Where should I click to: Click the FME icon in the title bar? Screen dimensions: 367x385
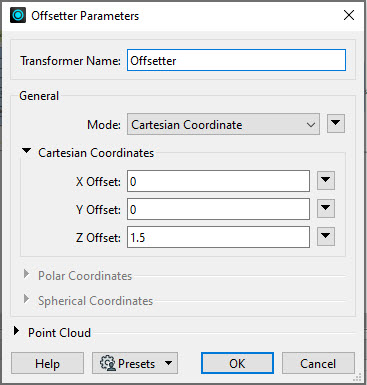tap(18, 15)
